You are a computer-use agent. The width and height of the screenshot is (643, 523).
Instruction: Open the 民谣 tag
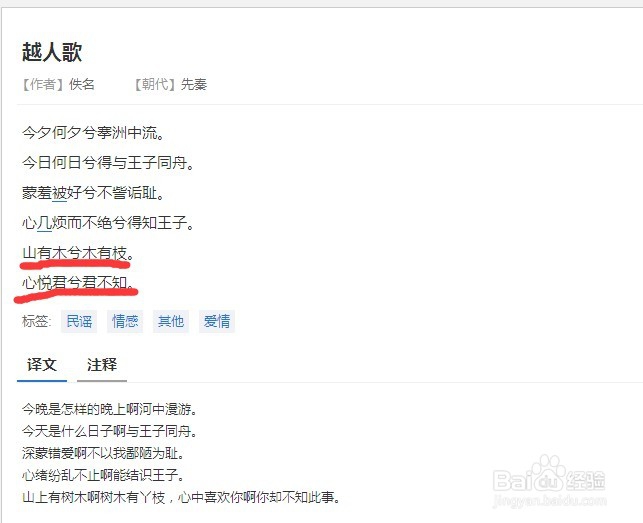coord(79,321)
